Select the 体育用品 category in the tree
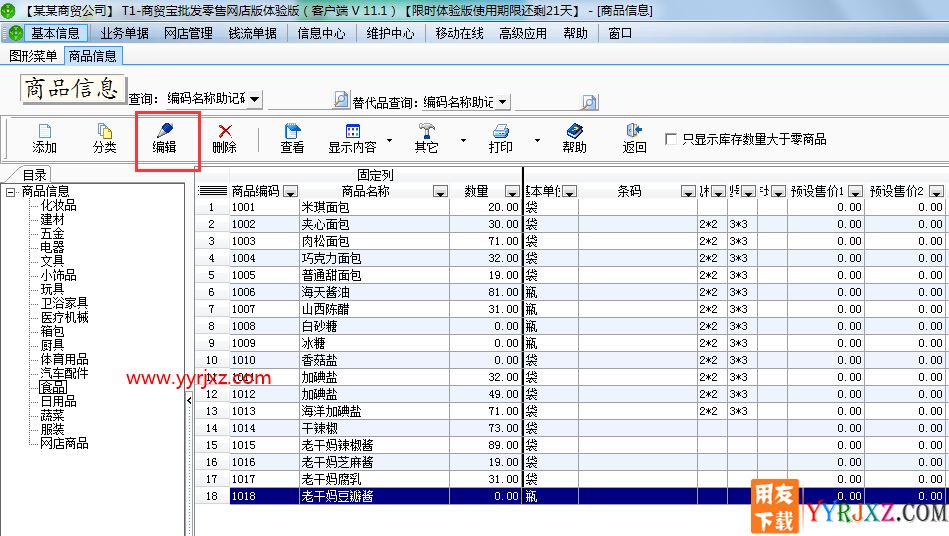 (64, 359)
